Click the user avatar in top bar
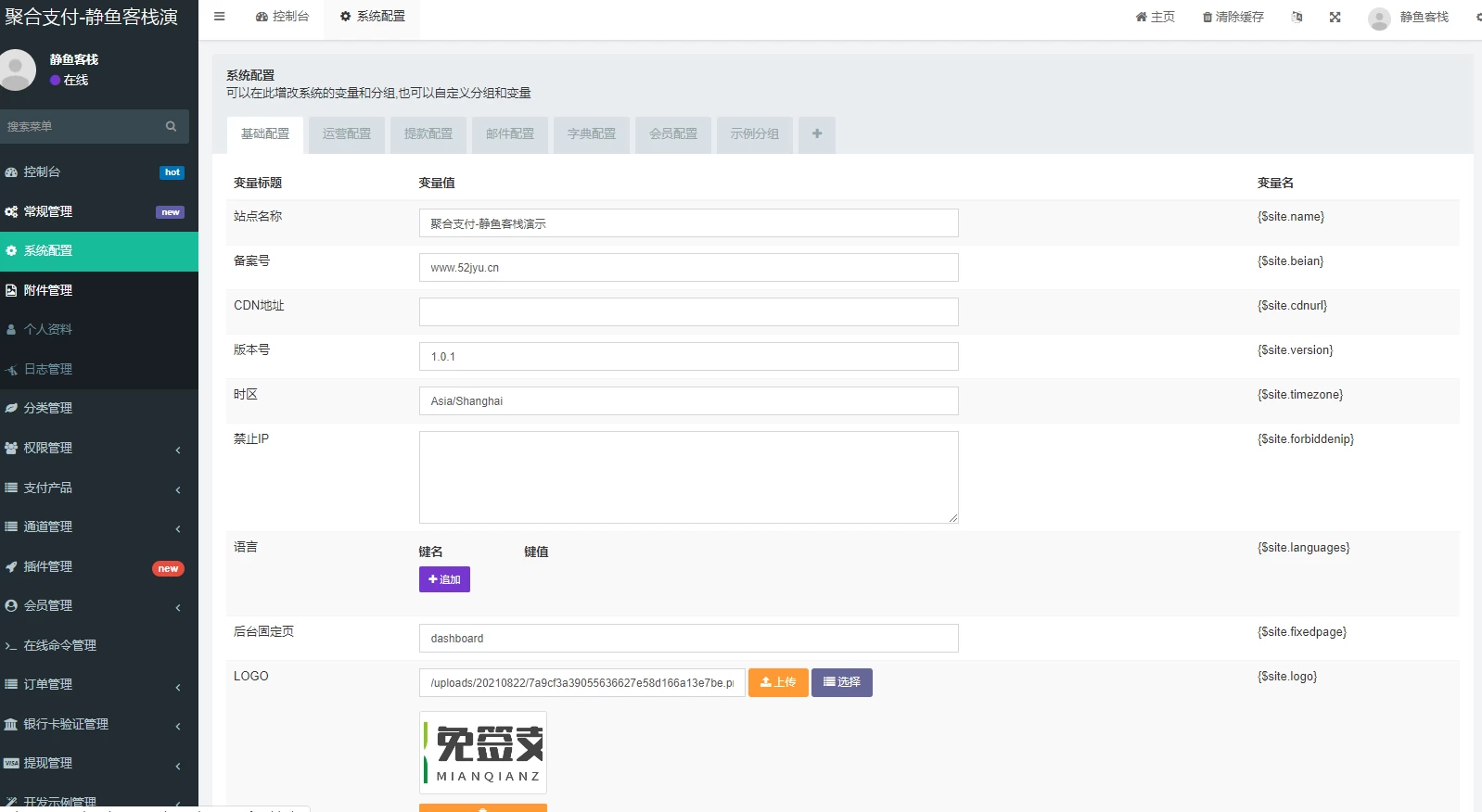Screen dimensions: 1482x812 click(1379, 18)
